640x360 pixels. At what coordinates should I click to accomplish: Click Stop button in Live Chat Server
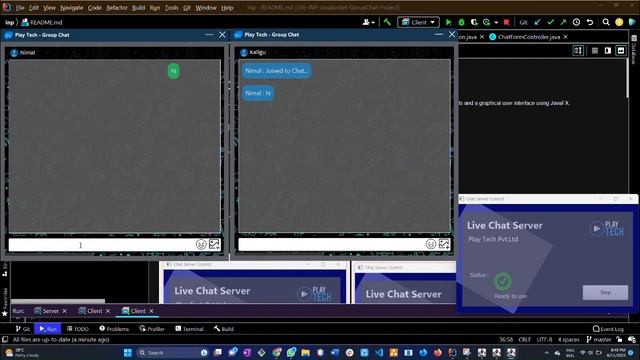(x=605, y=292)
